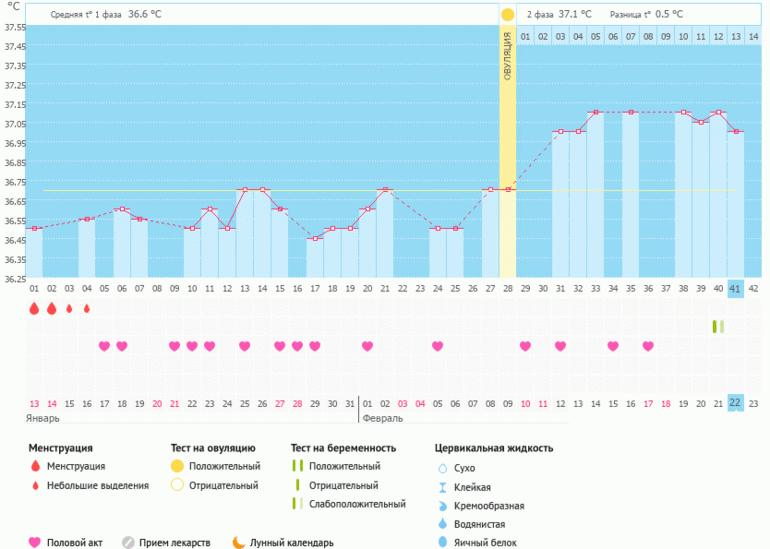Click the Клейкая cervical fluid icon
770x549 pixels.
443,486
